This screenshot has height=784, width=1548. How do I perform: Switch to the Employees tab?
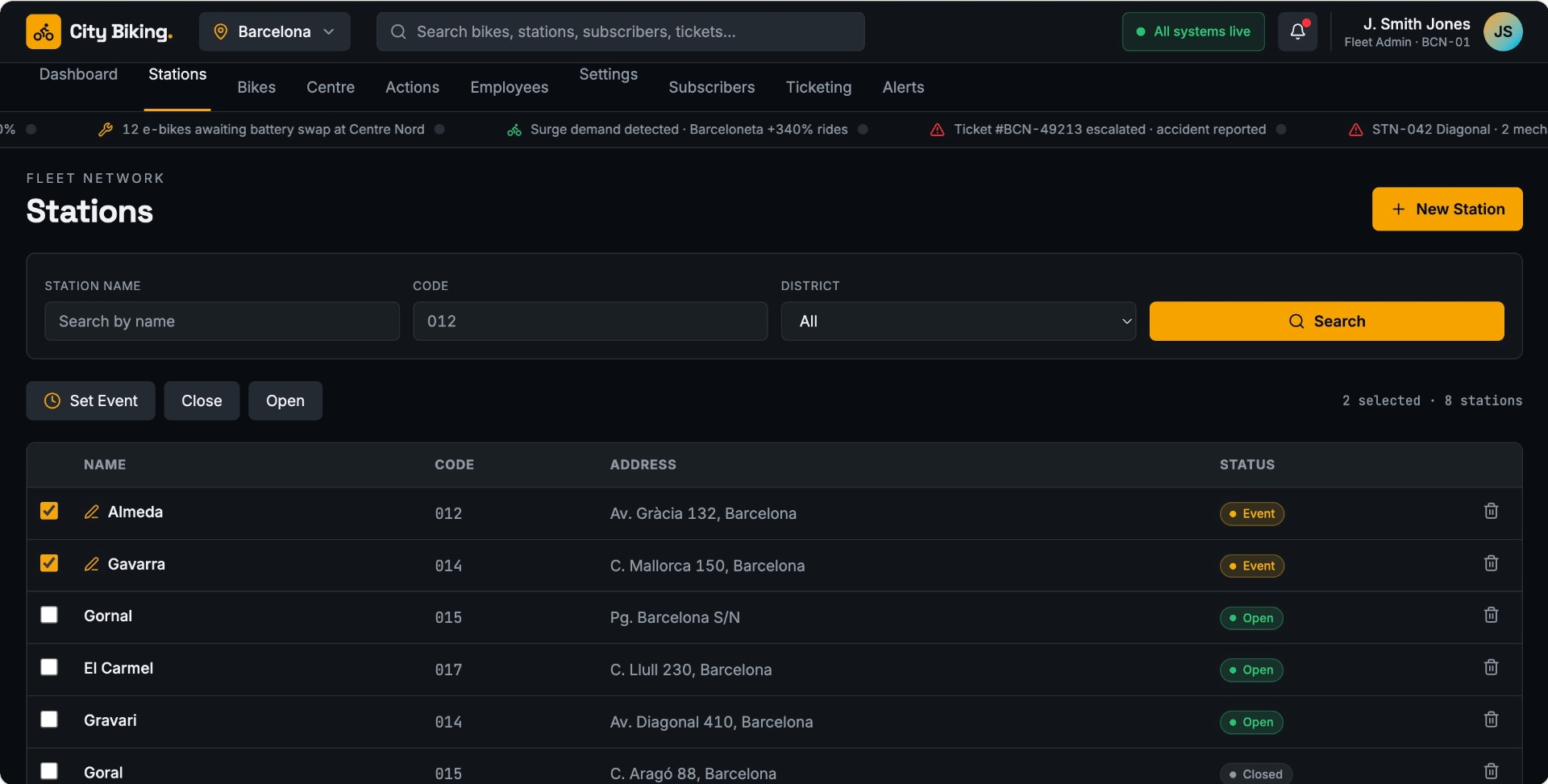click(510, 87)
